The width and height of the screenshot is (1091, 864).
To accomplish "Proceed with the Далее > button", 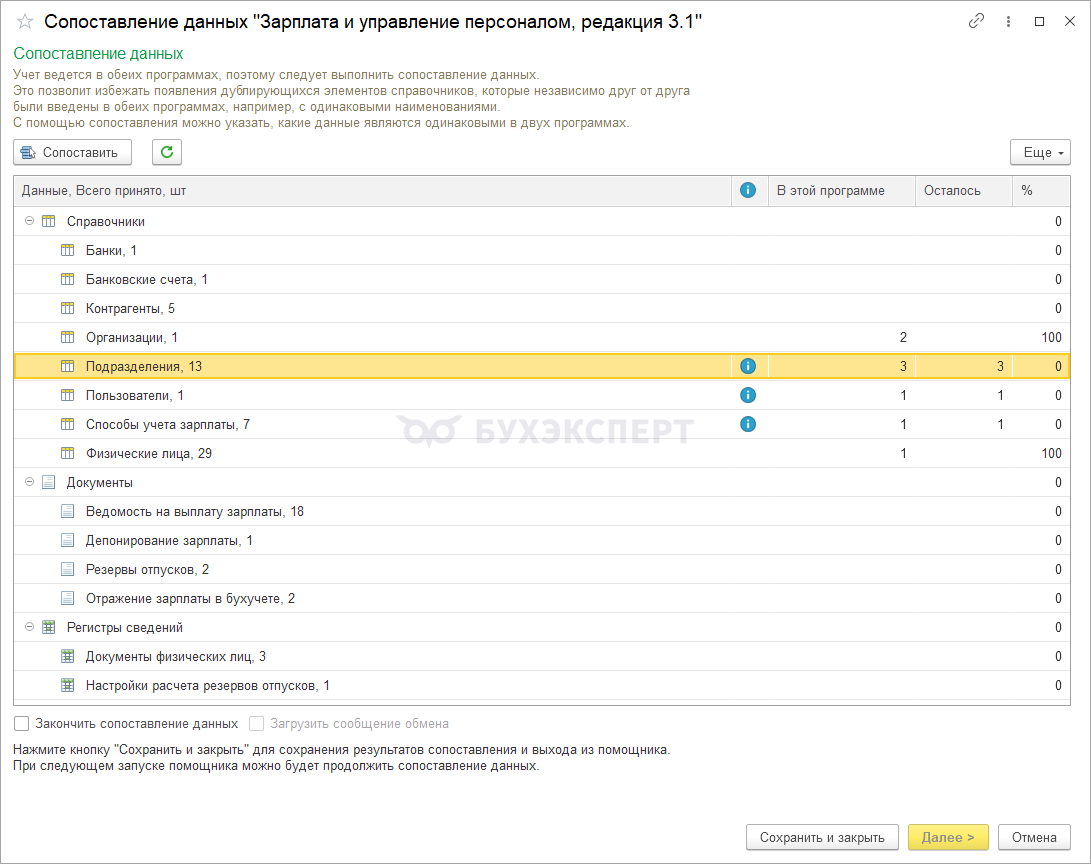I will pos(948,838).
